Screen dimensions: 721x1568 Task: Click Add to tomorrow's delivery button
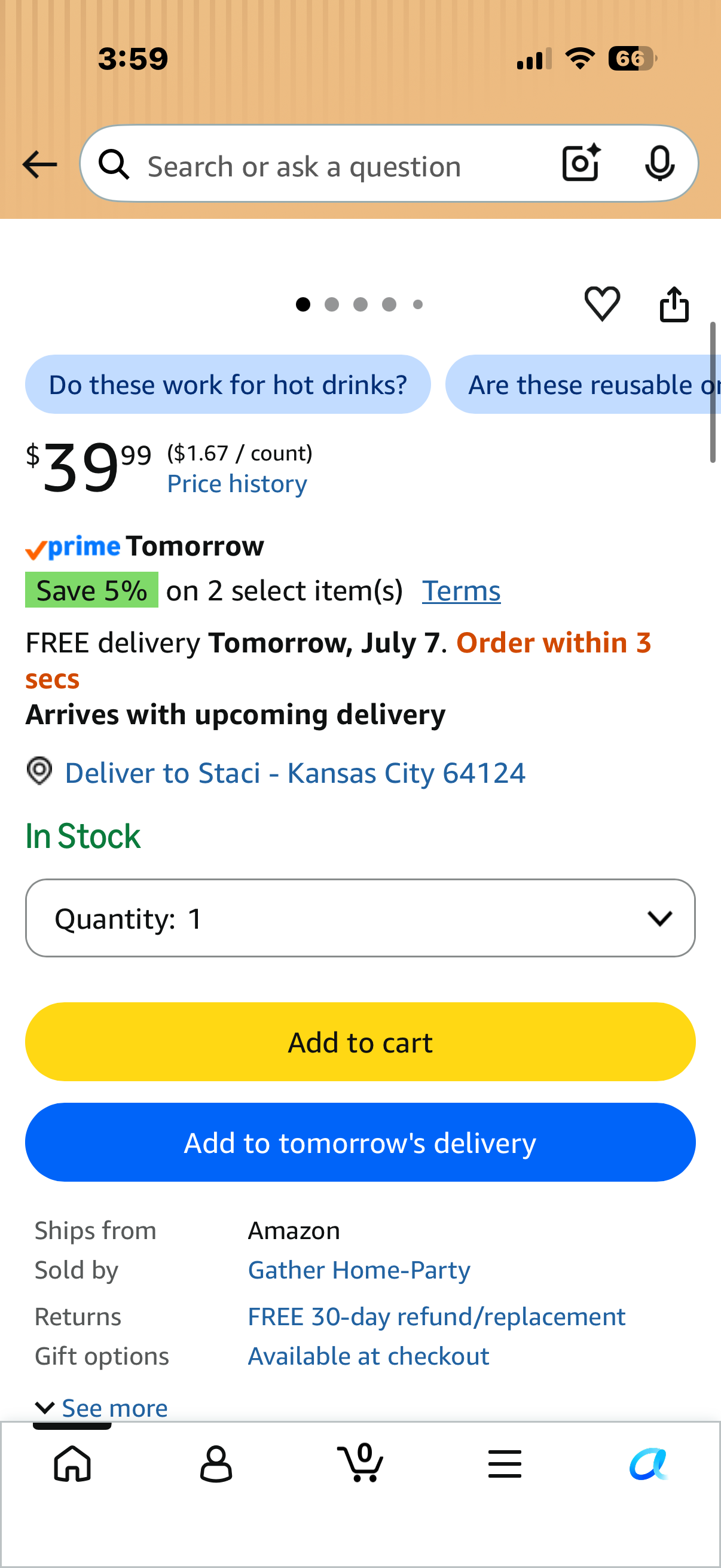pyautogui.click(x=360, y=1142)
